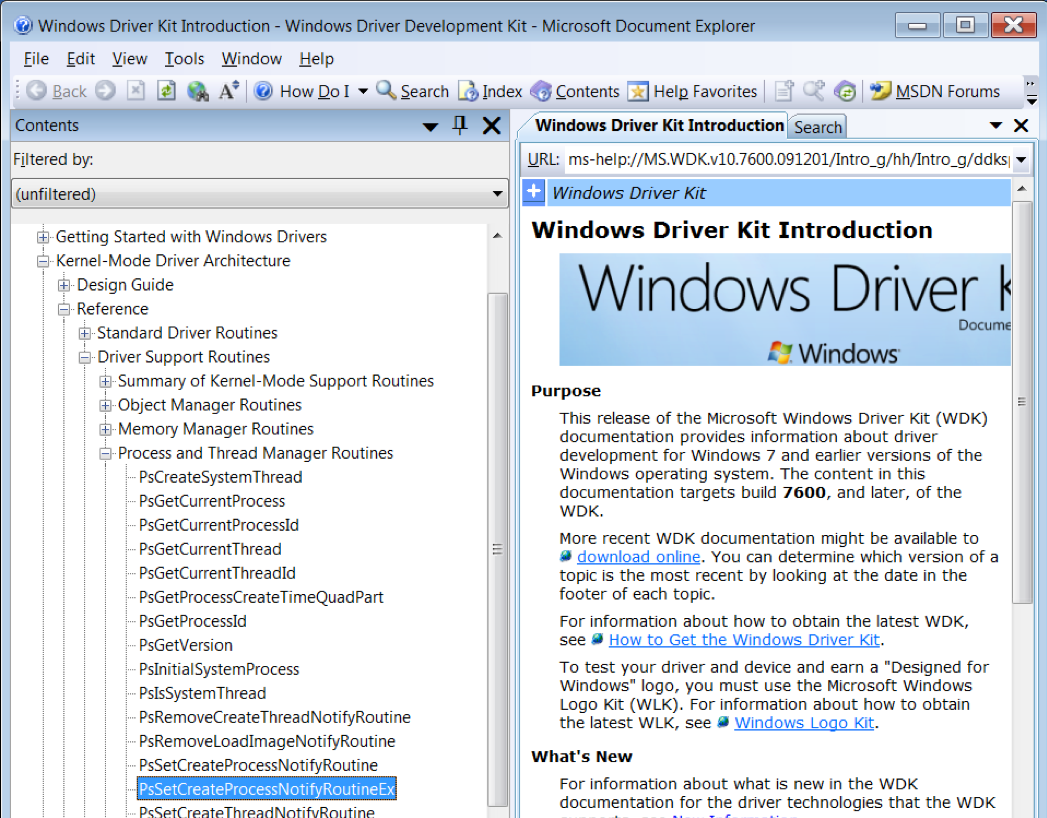Open the active documents list dropdown

click(x=996, y=126)
